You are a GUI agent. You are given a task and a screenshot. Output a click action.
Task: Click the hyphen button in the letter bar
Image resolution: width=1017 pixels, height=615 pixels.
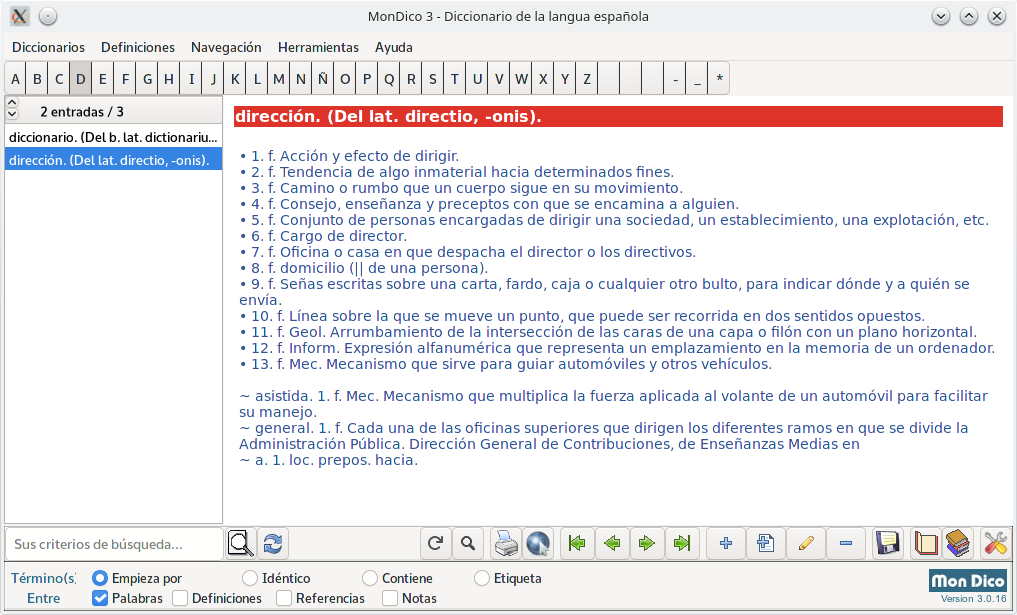675,79
